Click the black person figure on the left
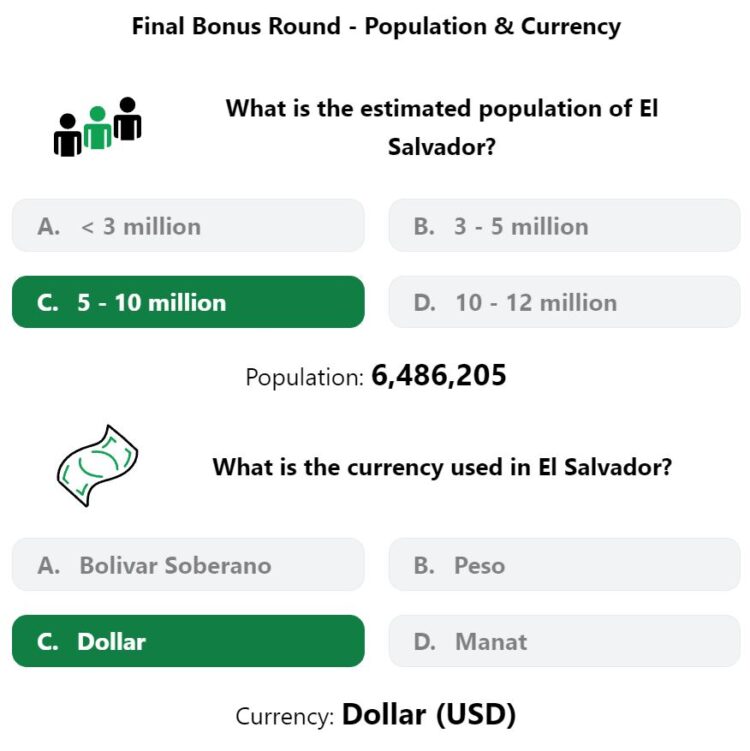 (x=68, y=135)
